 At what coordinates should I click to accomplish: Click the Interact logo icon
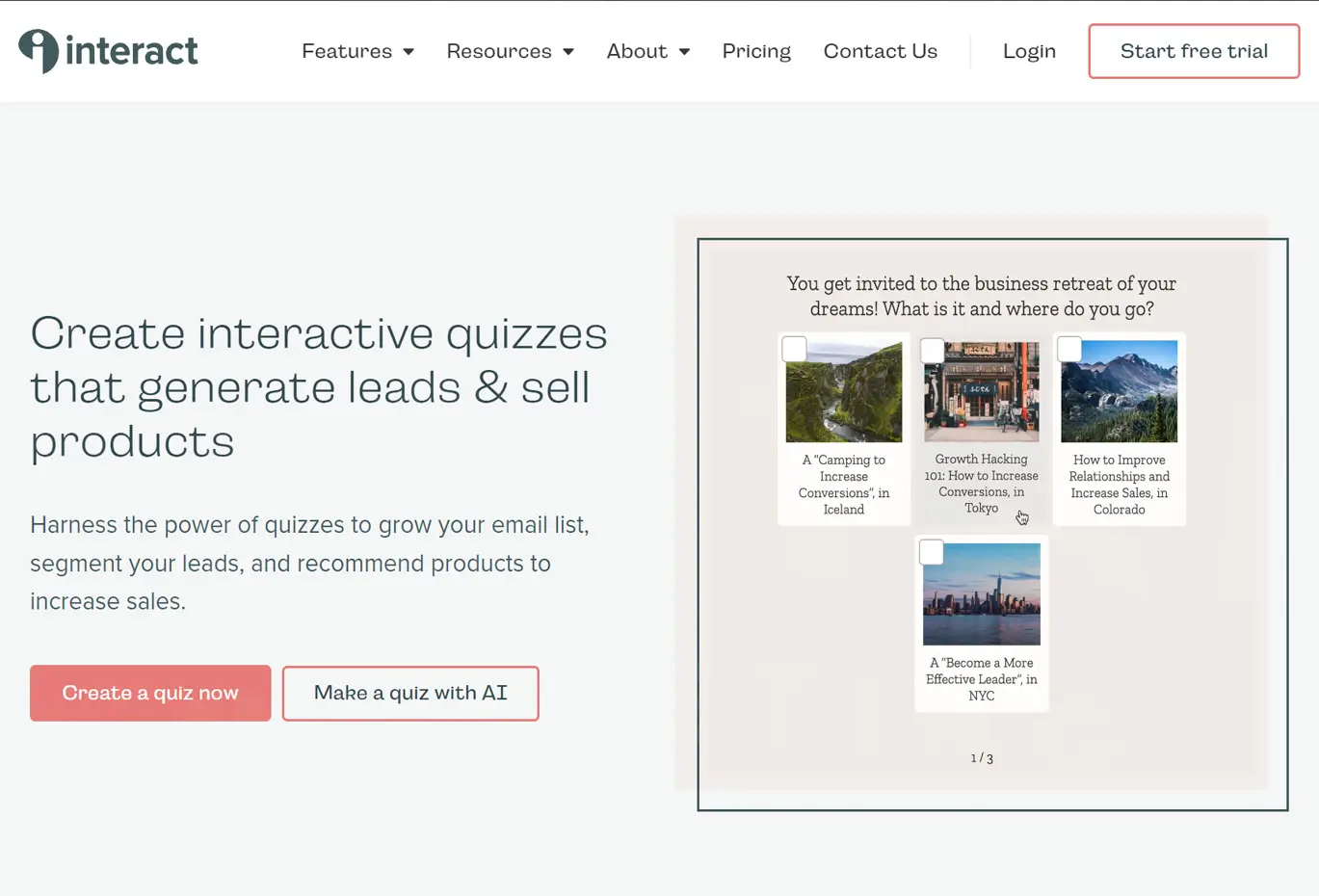tap(37, 50)
